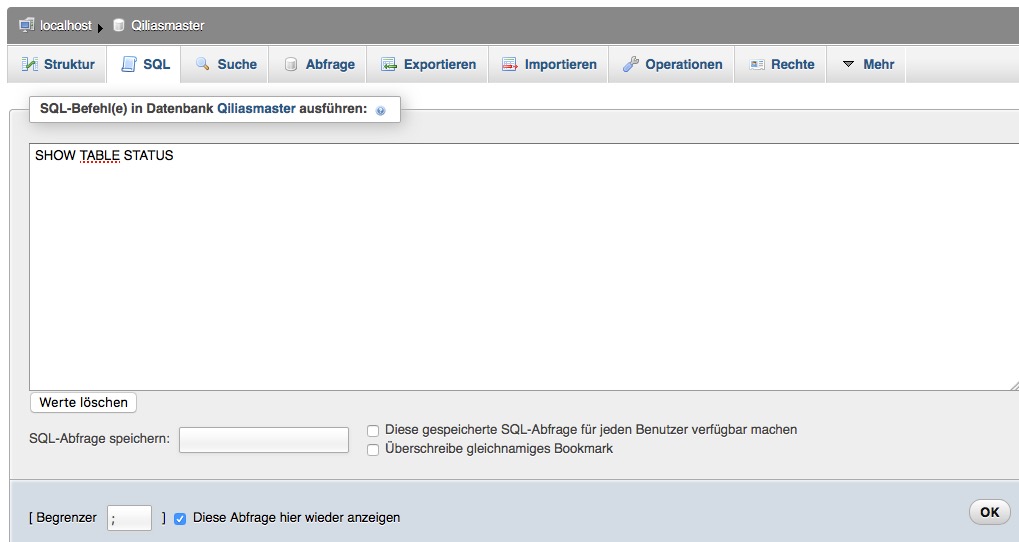This screenshot has width=1019, height=542.
Task: Click the Rechte tab icon
Action: tap(756, 64)
